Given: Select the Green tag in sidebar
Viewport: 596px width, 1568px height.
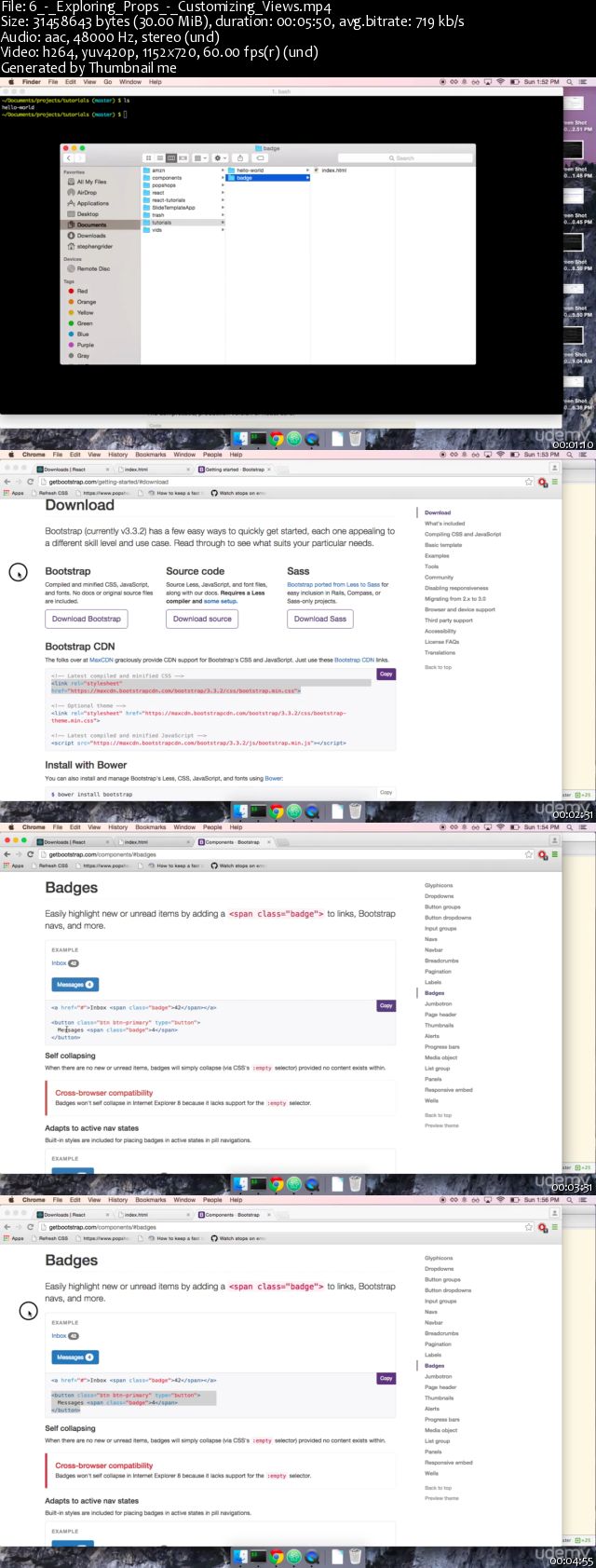Looking at the screenshot, I should [x=85, y=323].
